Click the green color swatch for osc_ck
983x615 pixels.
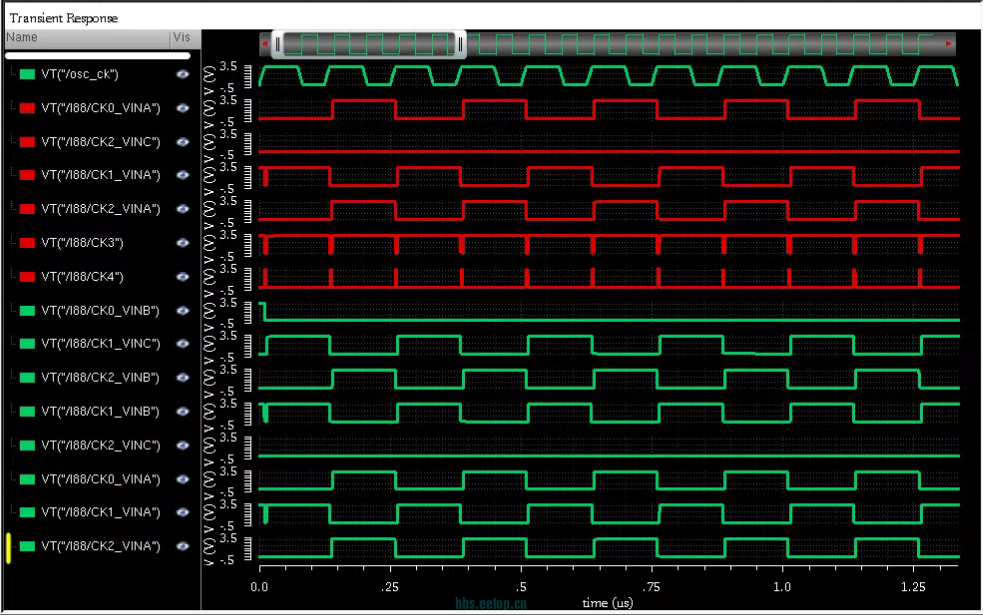click(27, 75)
